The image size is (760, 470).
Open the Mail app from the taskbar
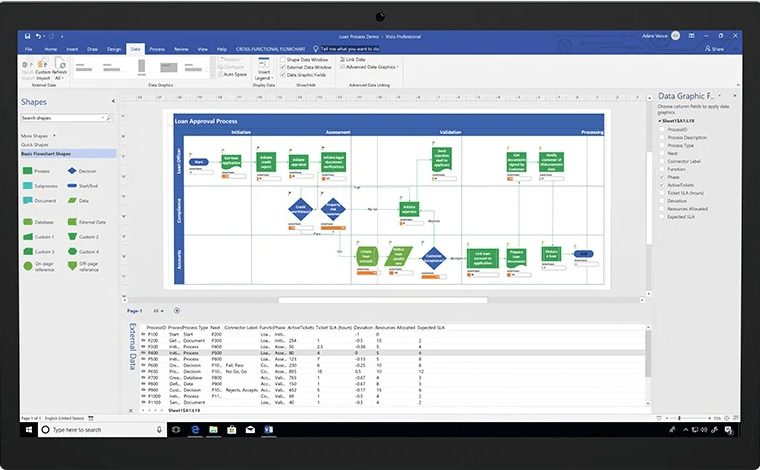[250, 429]
